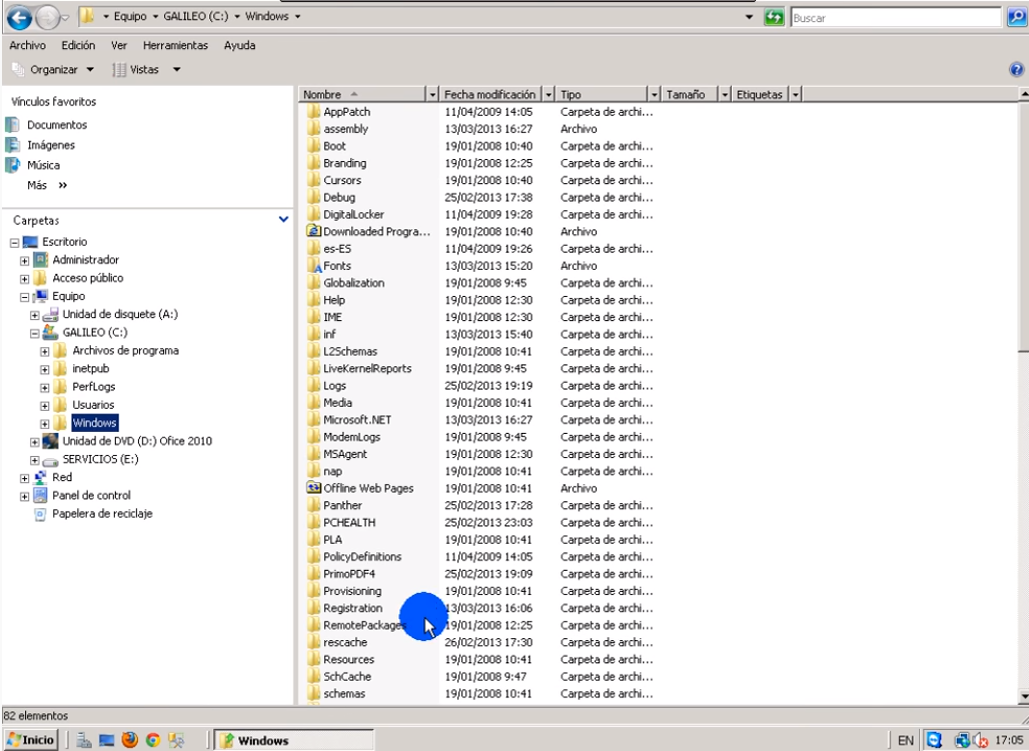Screen dimensions: 1029x751
Task: Click the Inicio start button
Action: (x=30, y=740)
